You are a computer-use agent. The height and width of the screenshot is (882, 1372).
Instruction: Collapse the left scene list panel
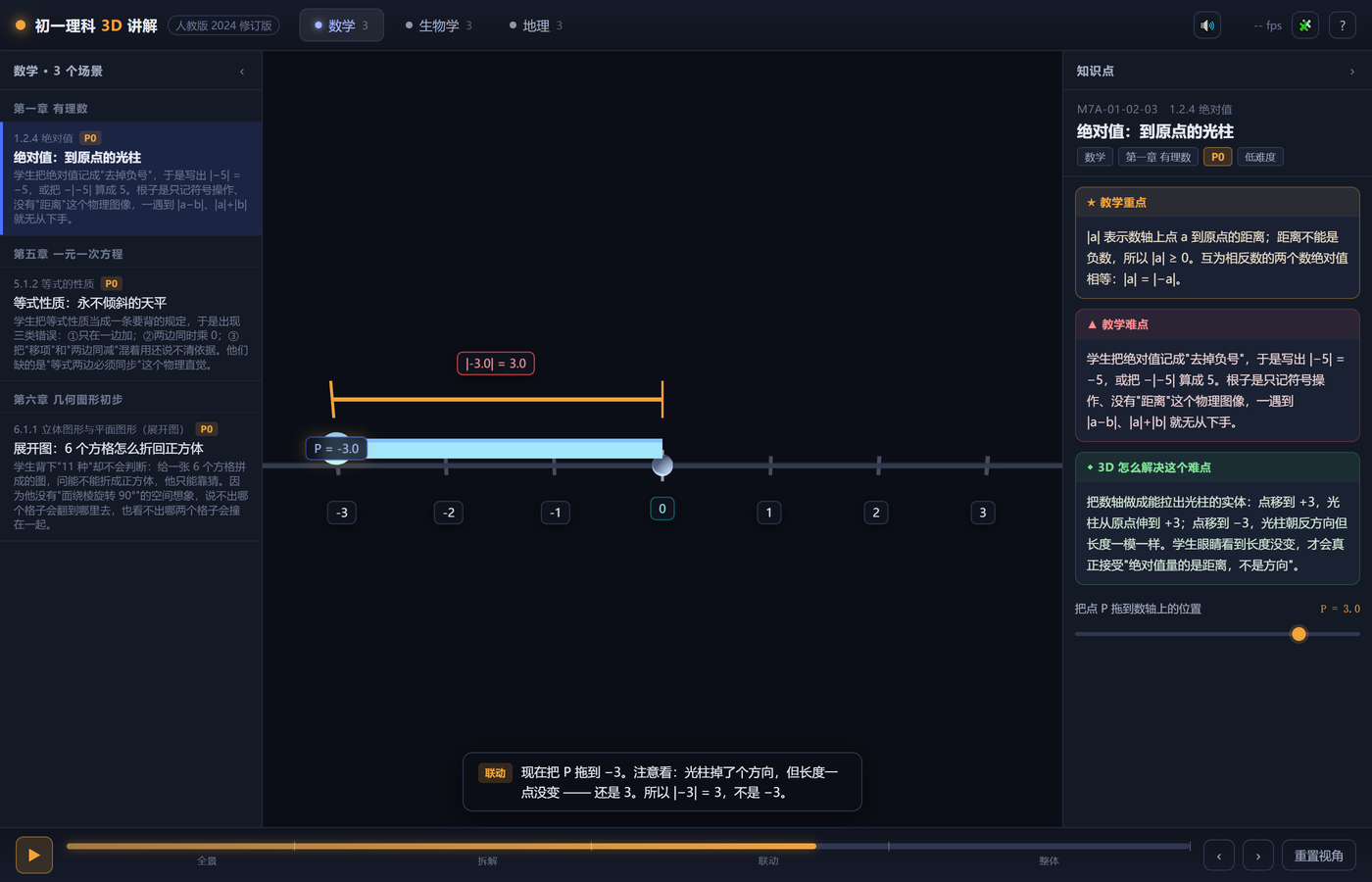coord(242,72)
